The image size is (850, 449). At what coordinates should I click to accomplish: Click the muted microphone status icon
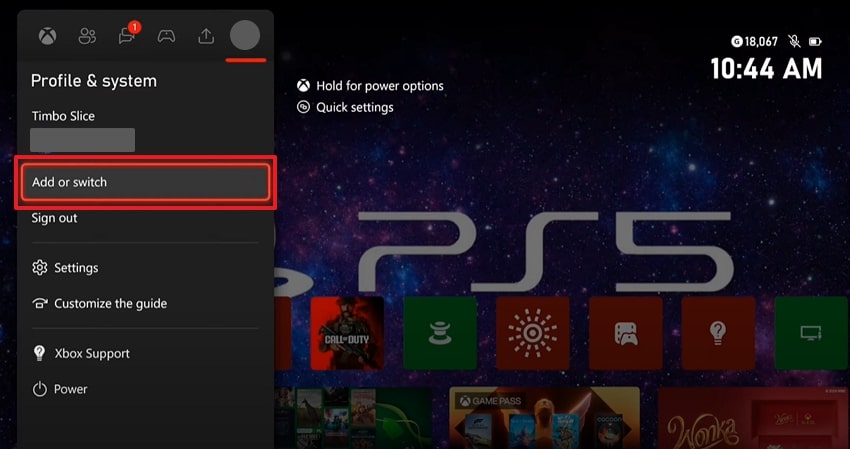click(x=794, y=41)
